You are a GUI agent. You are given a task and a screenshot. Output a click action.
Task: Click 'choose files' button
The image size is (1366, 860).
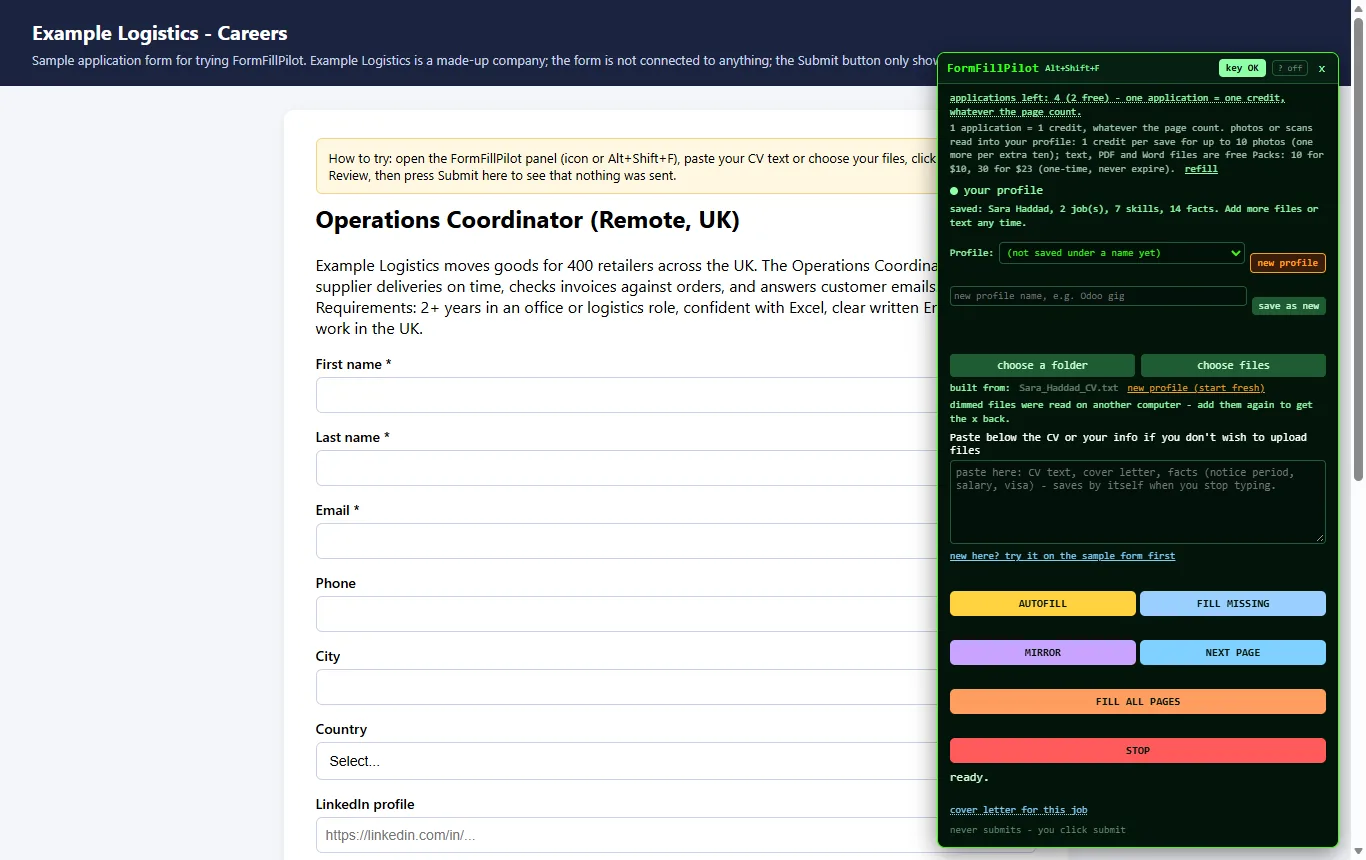coord(1233,365)
